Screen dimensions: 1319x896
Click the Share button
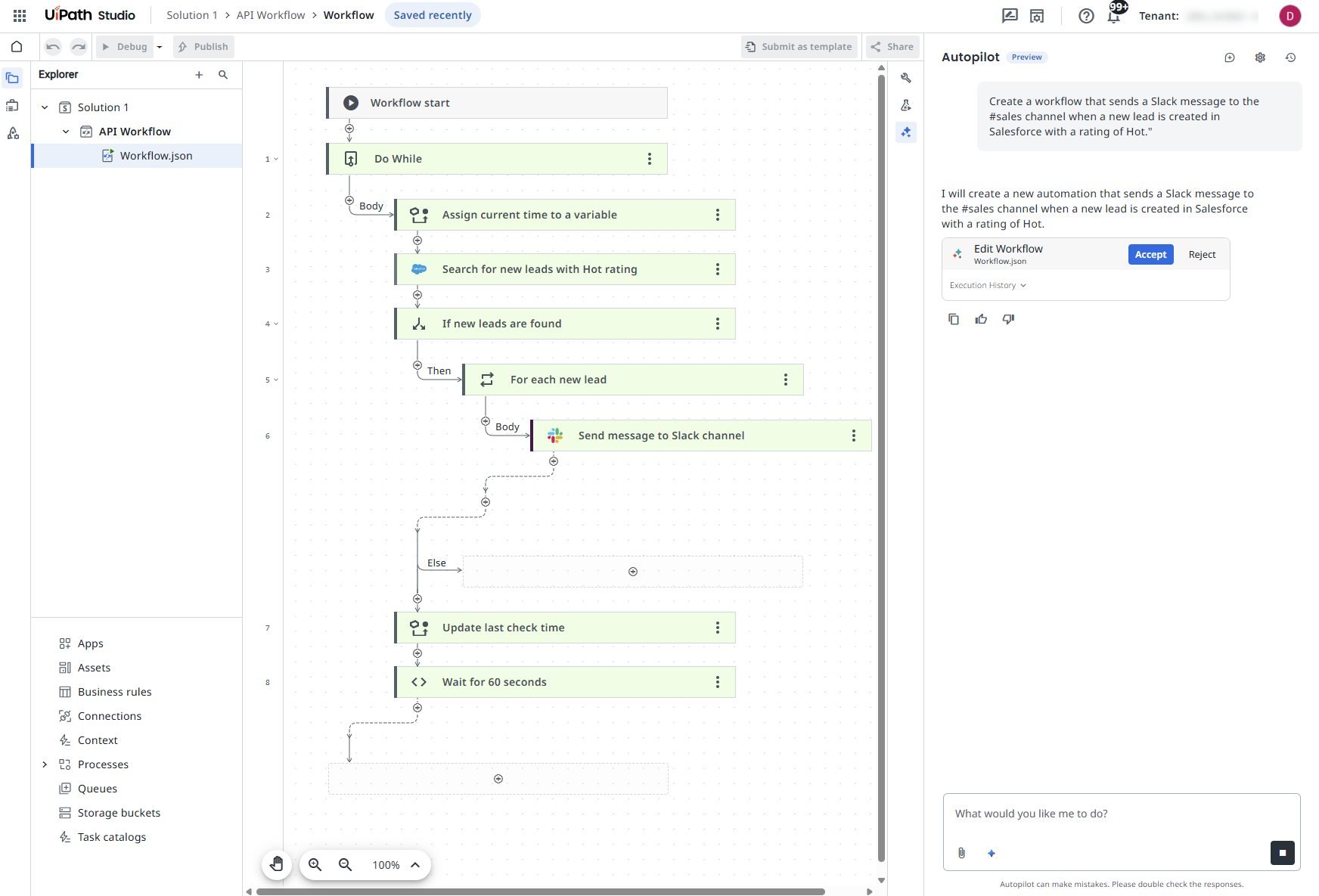click(x=892, y=47)
